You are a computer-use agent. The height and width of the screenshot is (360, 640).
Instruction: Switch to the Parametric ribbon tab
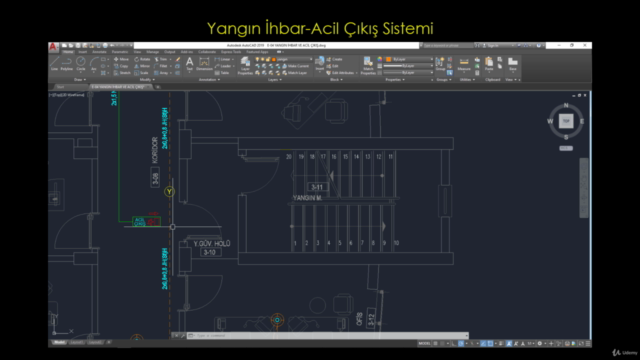coord(120,52)
